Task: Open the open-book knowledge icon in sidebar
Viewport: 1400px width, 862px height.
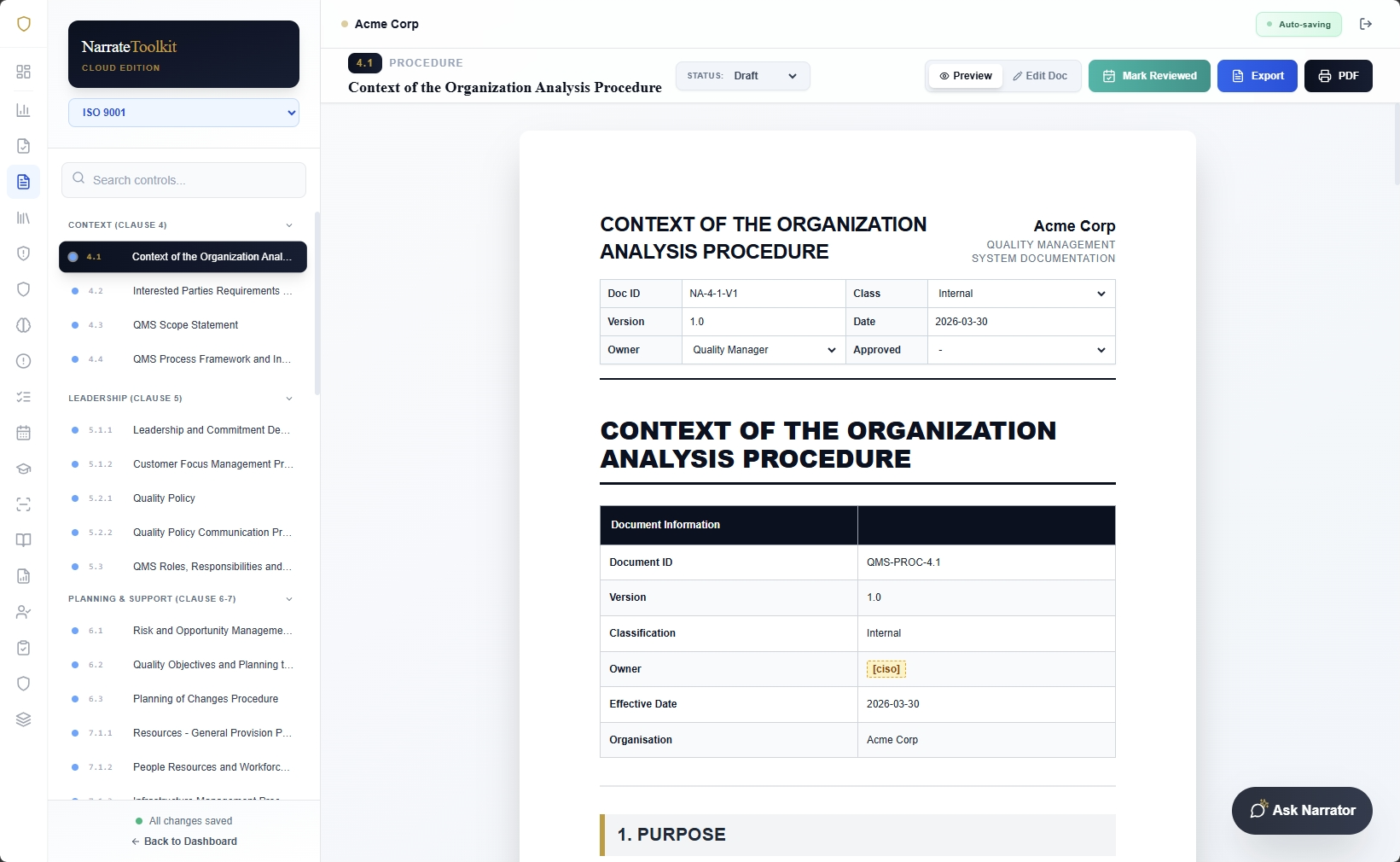Action: [x=23, y=540]
